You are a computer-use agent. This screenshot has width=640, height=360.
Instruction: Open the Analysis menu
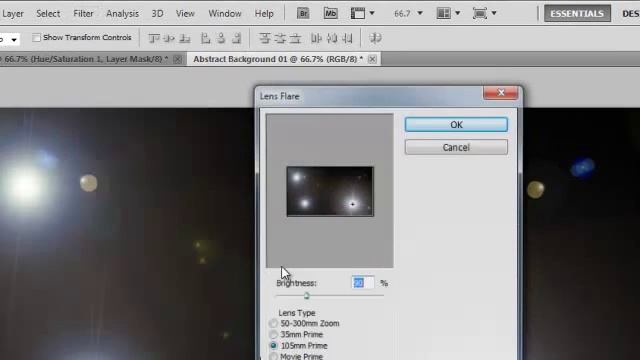[122, 14]
